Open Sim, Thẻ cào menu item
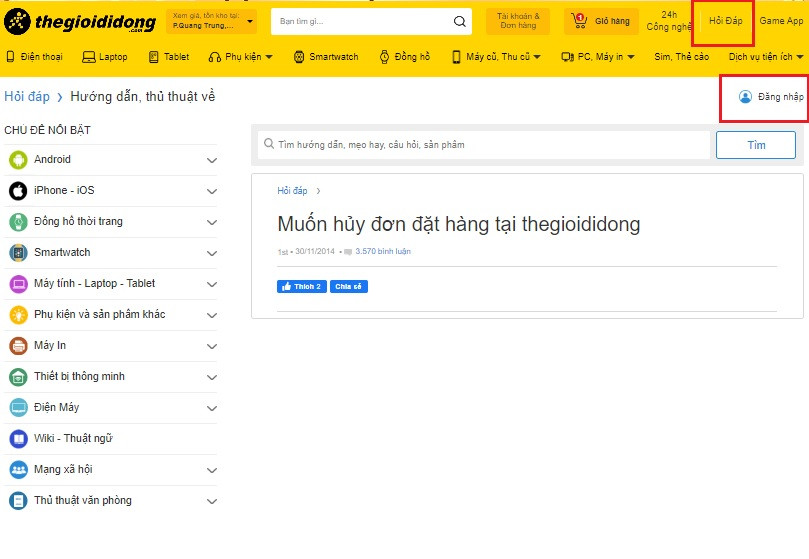 [682, 57]
